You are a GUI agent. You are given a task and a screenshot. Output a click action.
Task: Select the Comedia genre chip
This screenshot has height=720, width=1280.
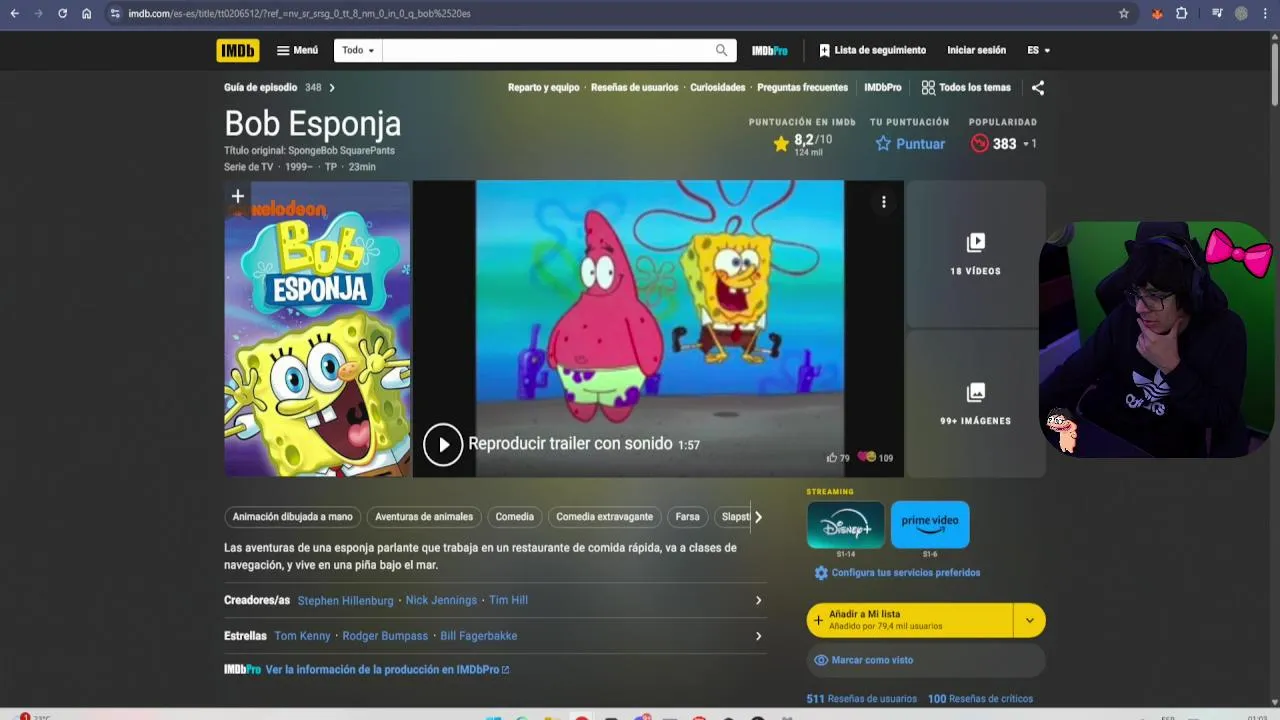coord(515,517)
